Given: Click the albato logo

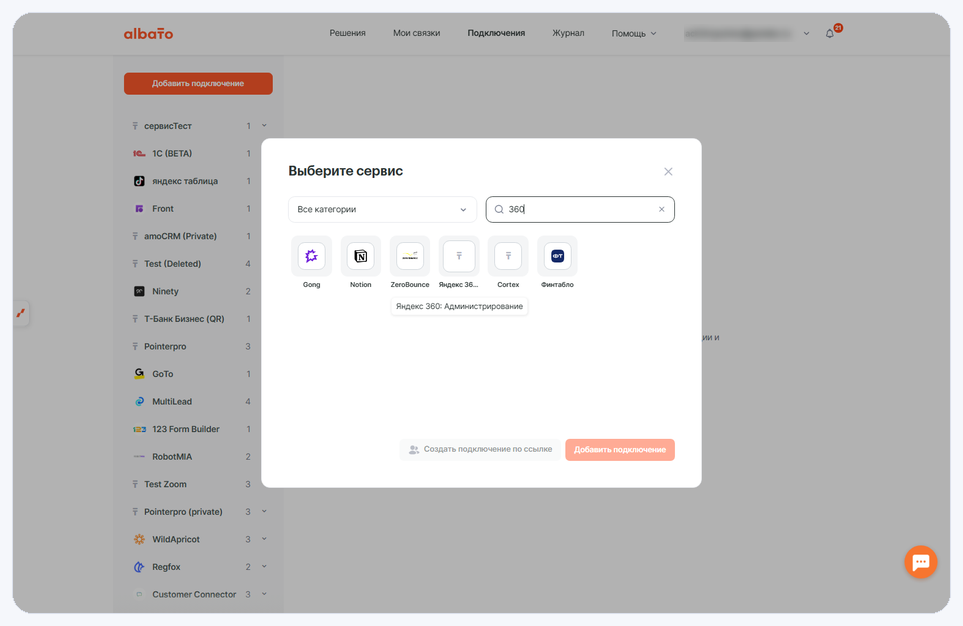Looking at the screenshot, I should (x=149, y=34).
